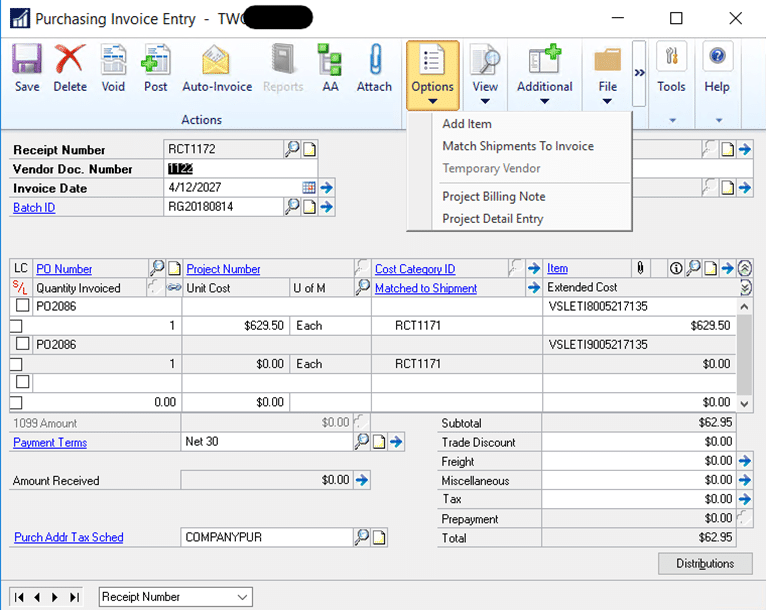The width and height of the screenshot is (766, 610).
Task: Click the Project Number column link
Action: [223, 269]
